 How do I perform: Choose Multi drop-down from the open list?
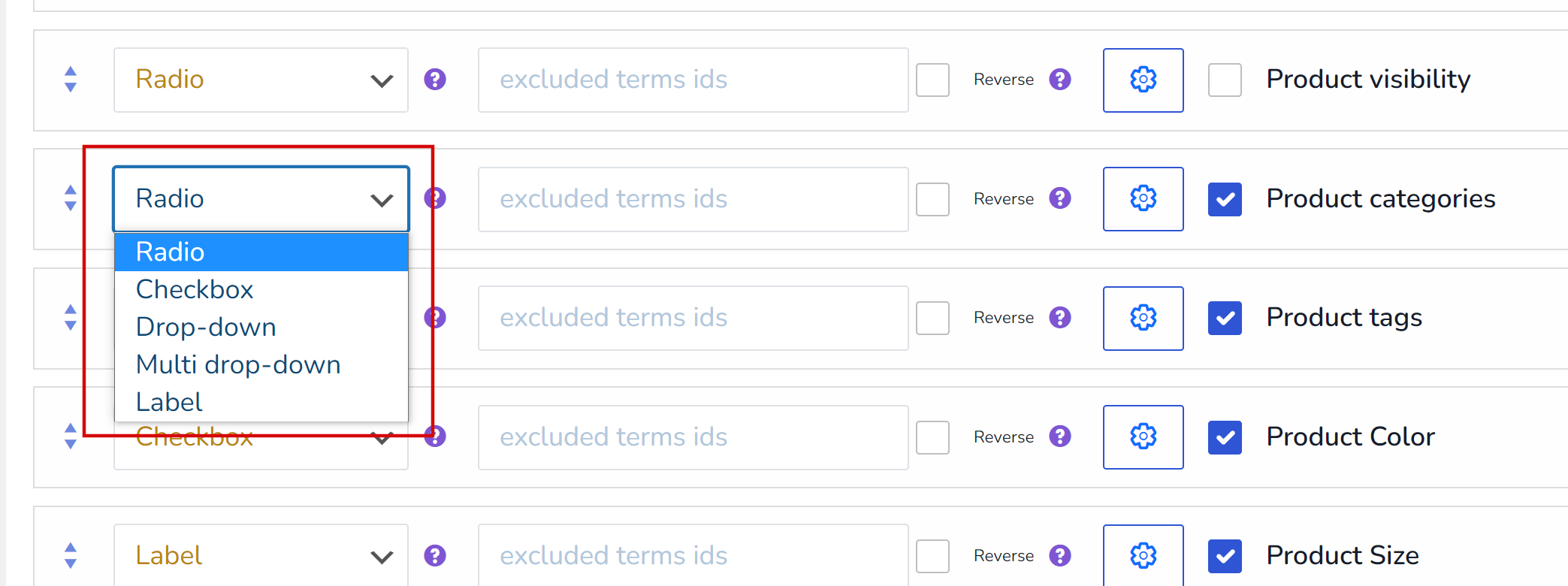(238, 365)
